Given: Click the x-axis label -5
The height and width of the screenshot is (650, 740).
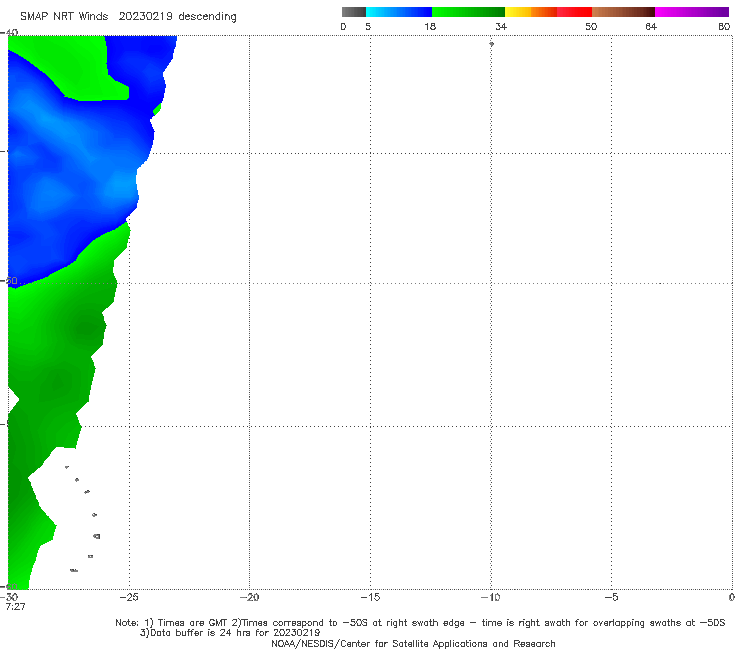Looking at the screenshot, I should (611, 597).
